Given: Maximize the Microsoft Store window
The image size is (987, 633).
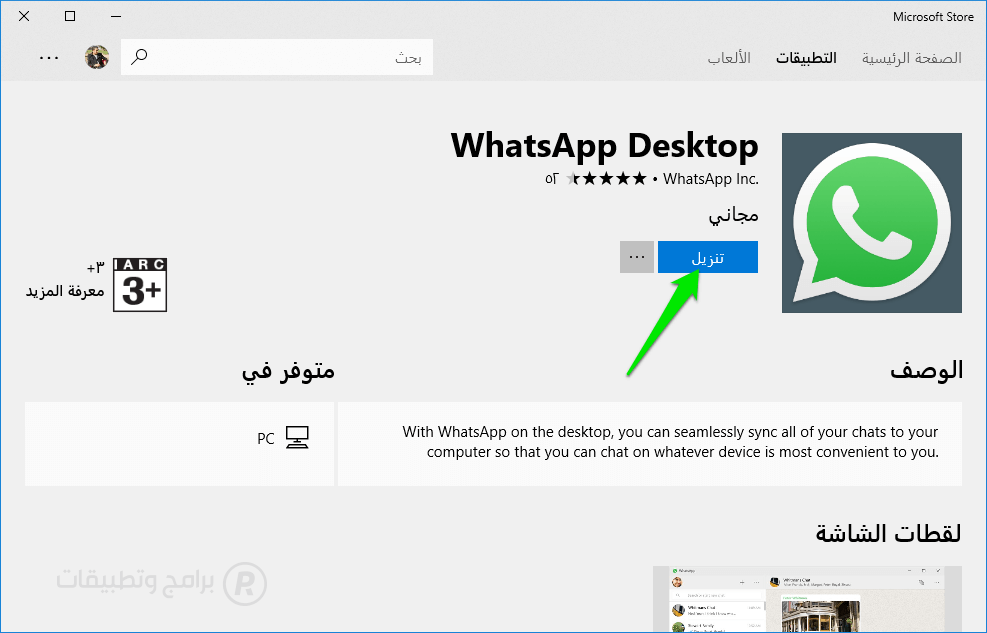Looking at the screenshot, I should pyautogui.click(x=70, y=16).
